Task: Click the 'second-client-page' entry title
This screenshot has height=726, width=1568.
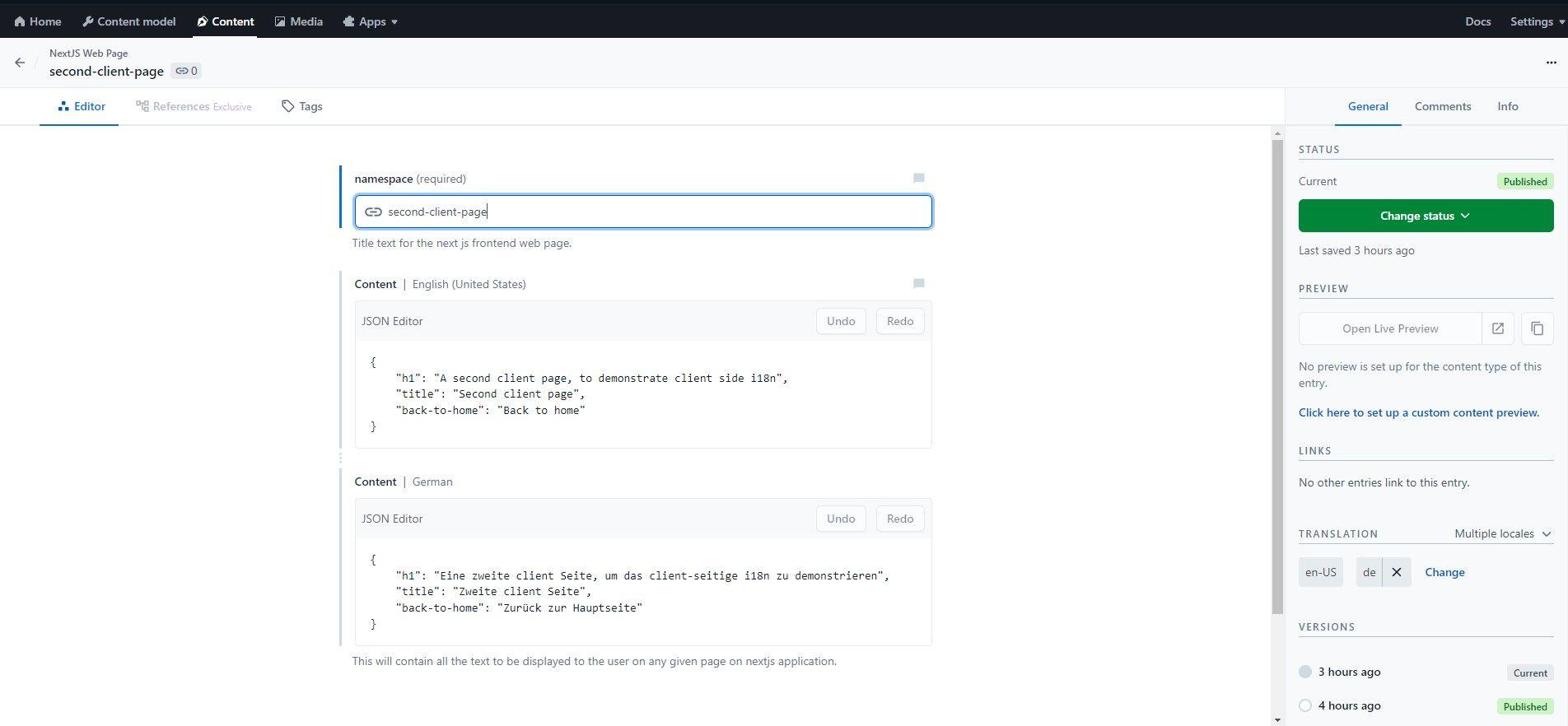Action: [x=106, y=72]
